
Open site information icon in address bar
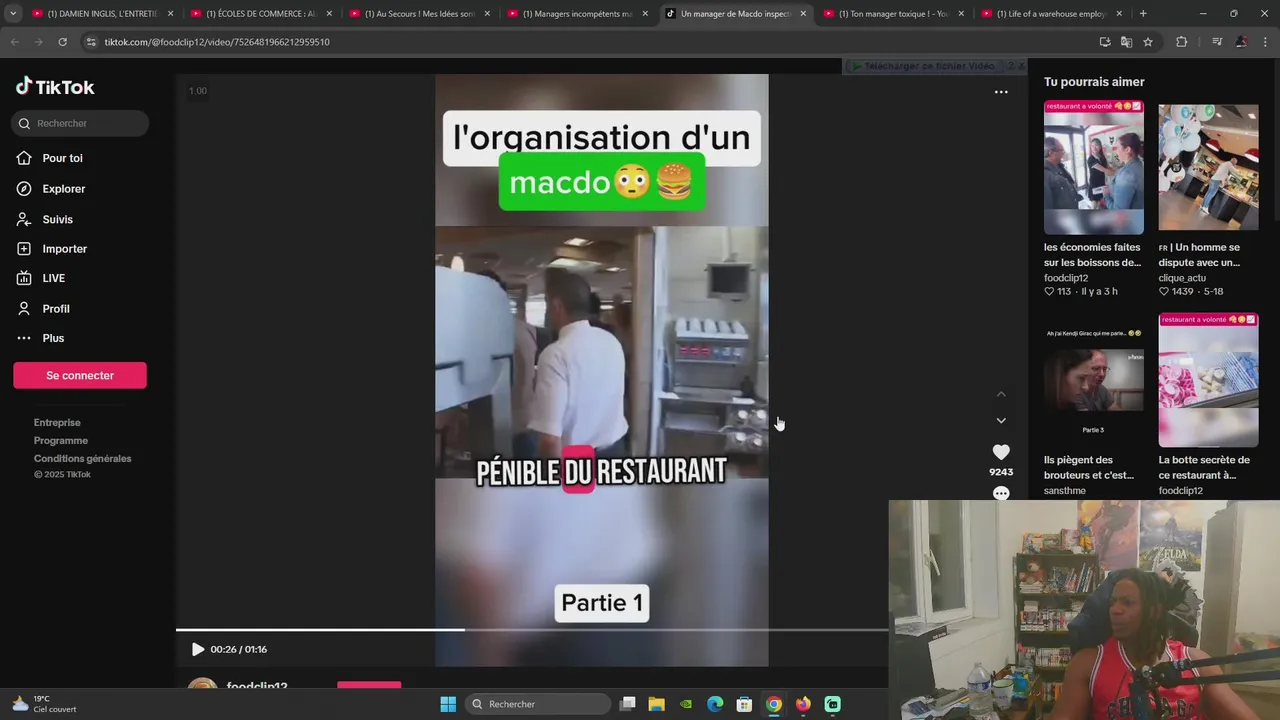tap(92, 42)
